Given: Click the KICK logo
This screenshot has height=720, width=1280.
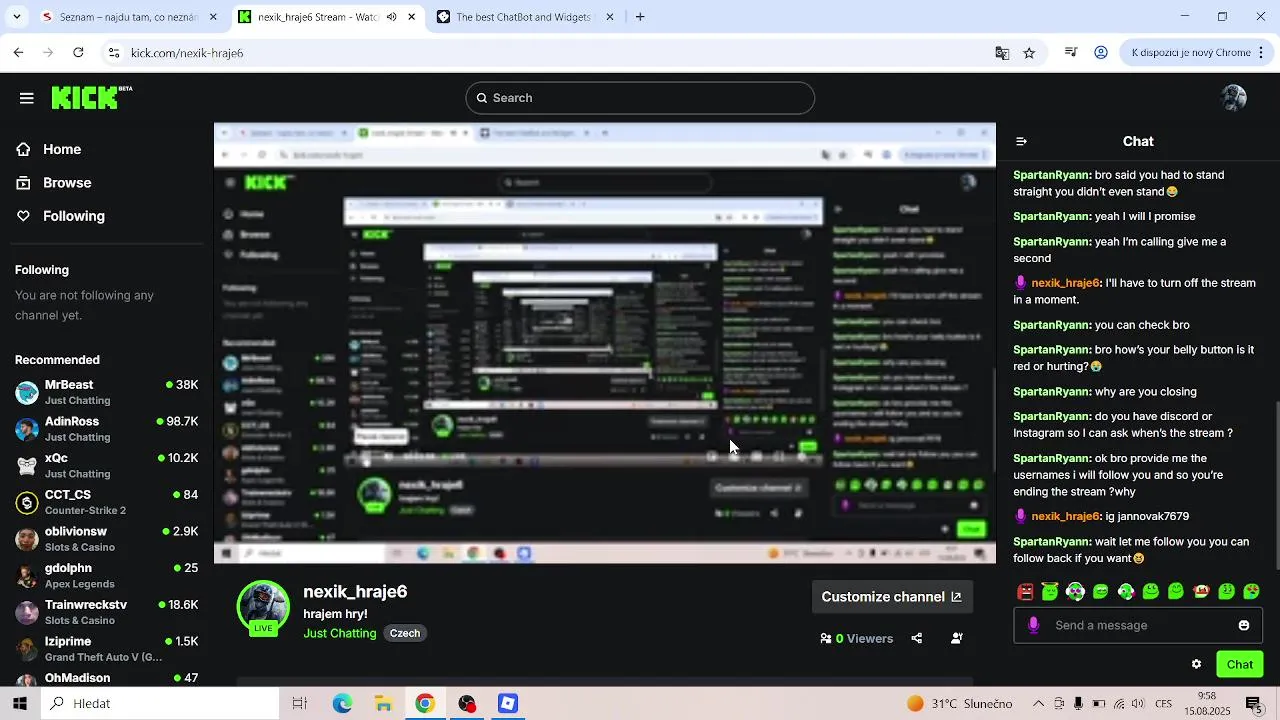Looking at the screenshot, I should point(91,97).
